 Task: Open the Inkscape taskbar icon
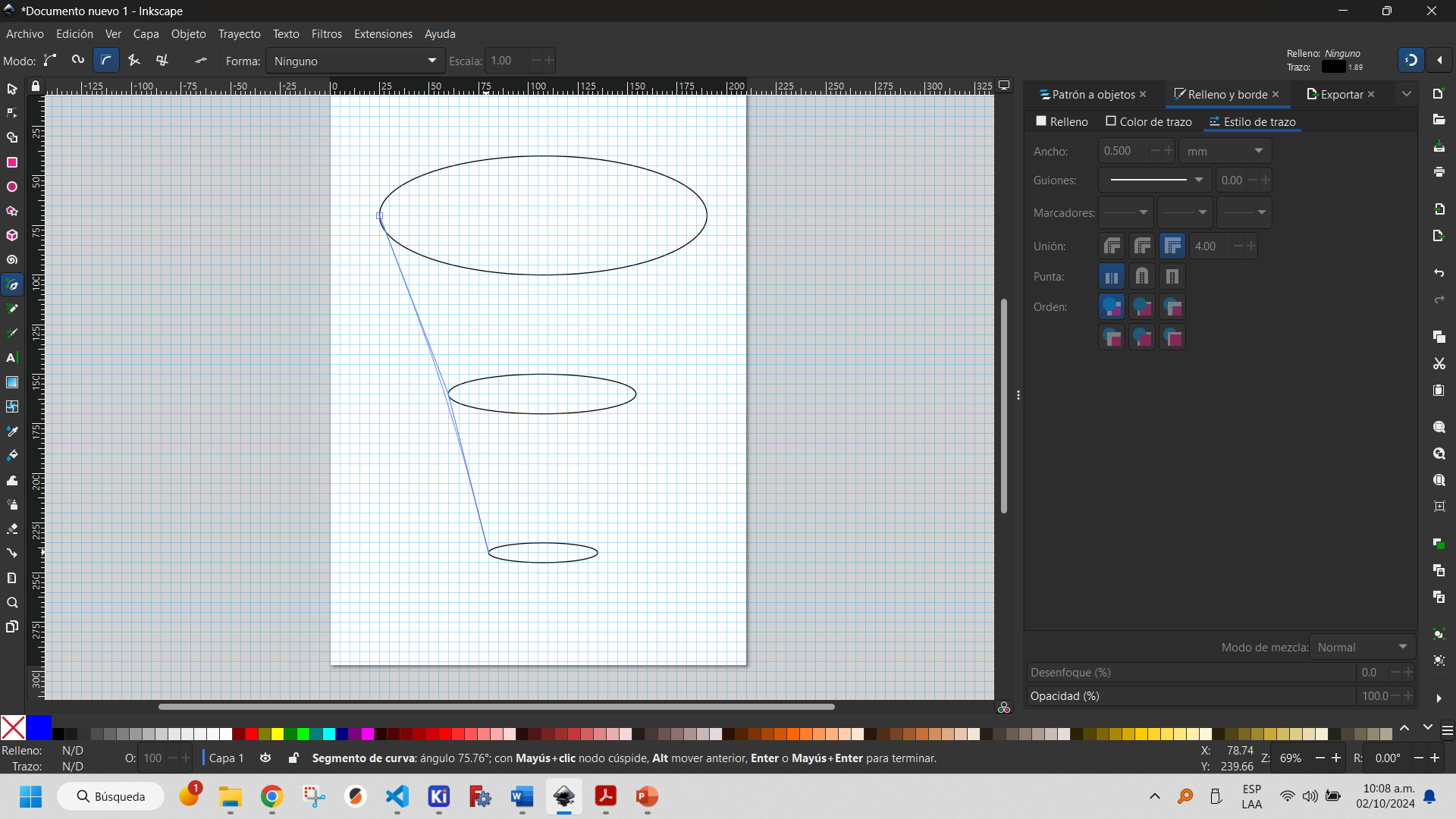click(564, 796)
